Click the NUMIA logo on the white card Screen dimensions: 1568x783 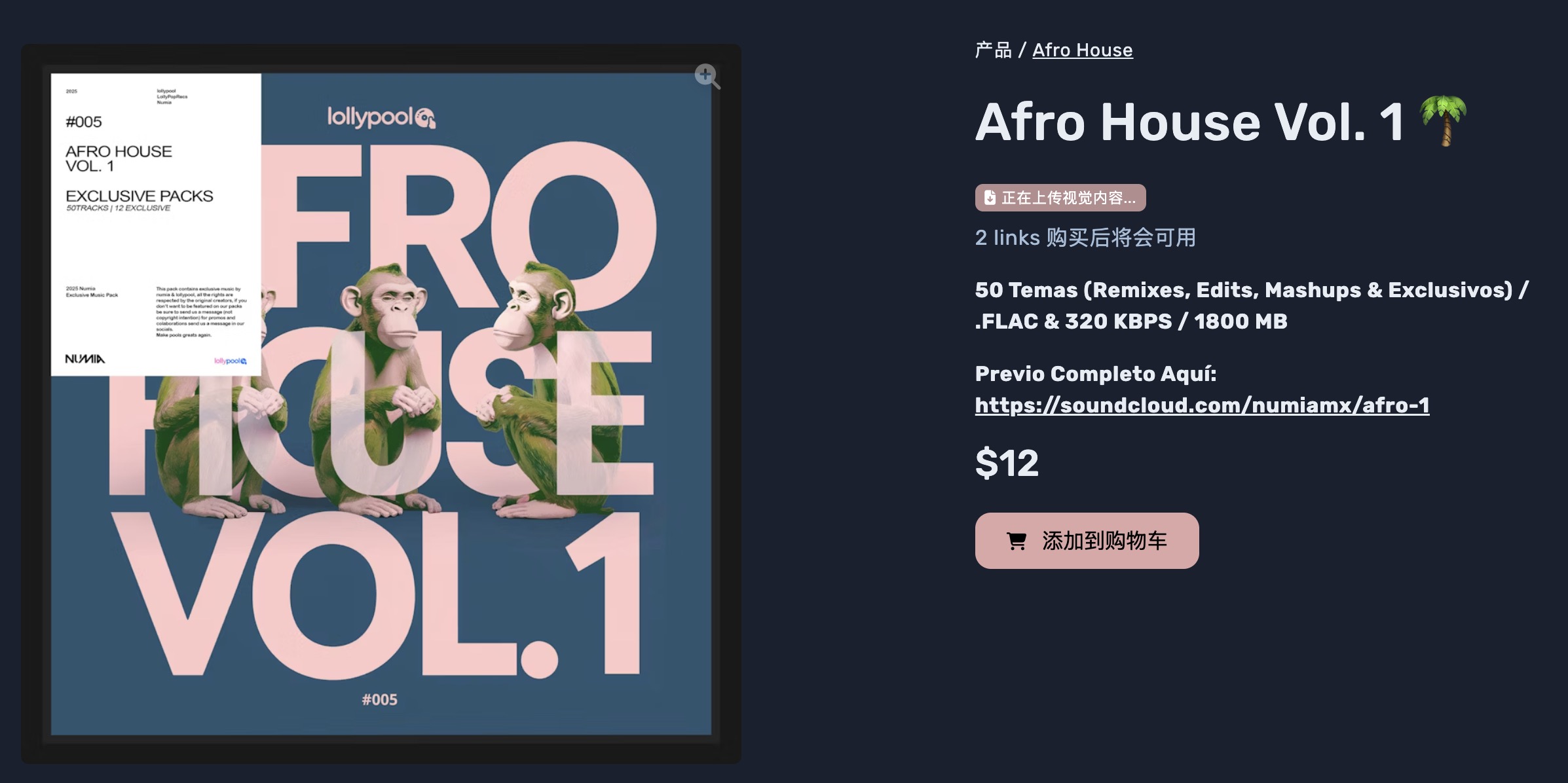[x=84, y=359]
